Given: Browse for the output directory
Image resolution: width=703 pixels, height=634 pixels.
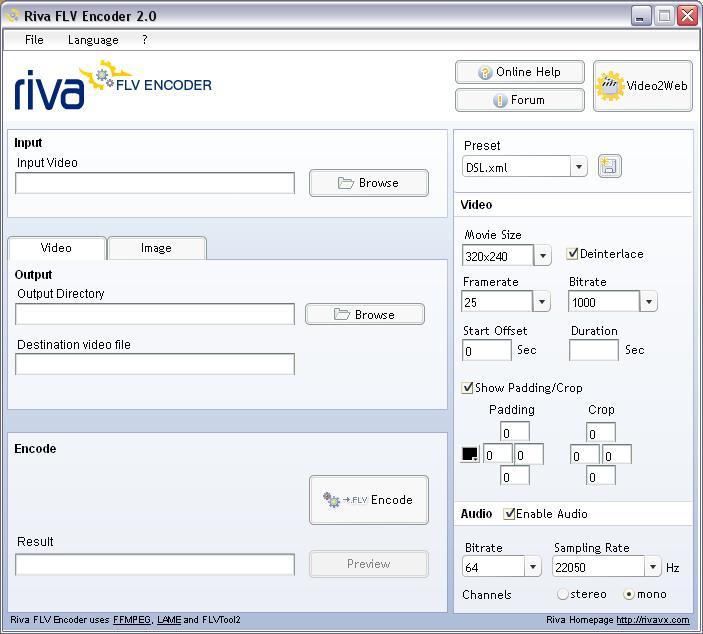Looking at the screenshot, I should click(365, 314).
